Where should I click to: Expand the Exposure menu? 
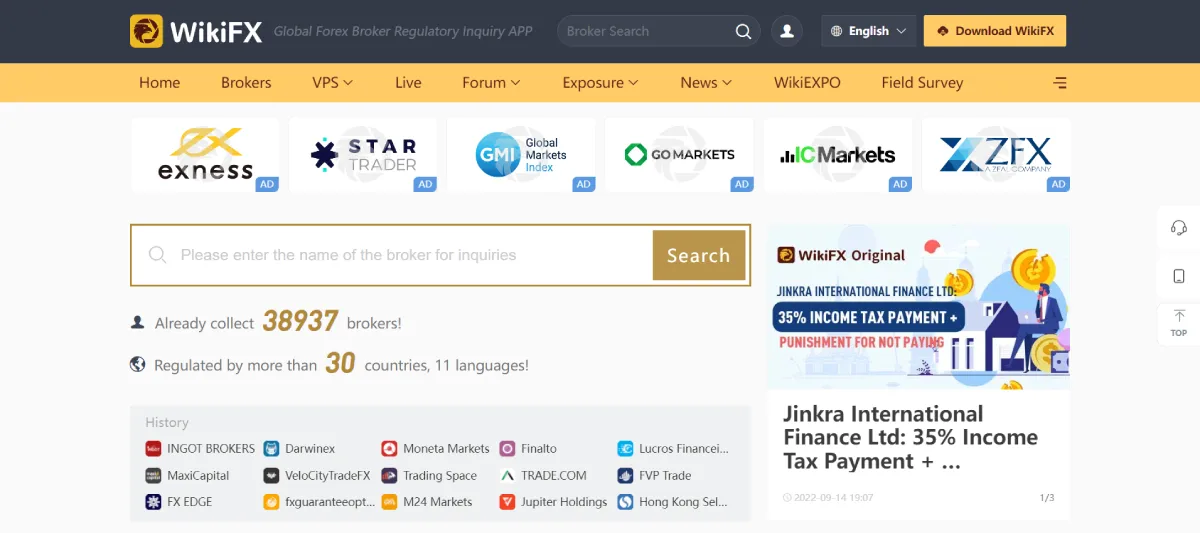tap(600, 83)
